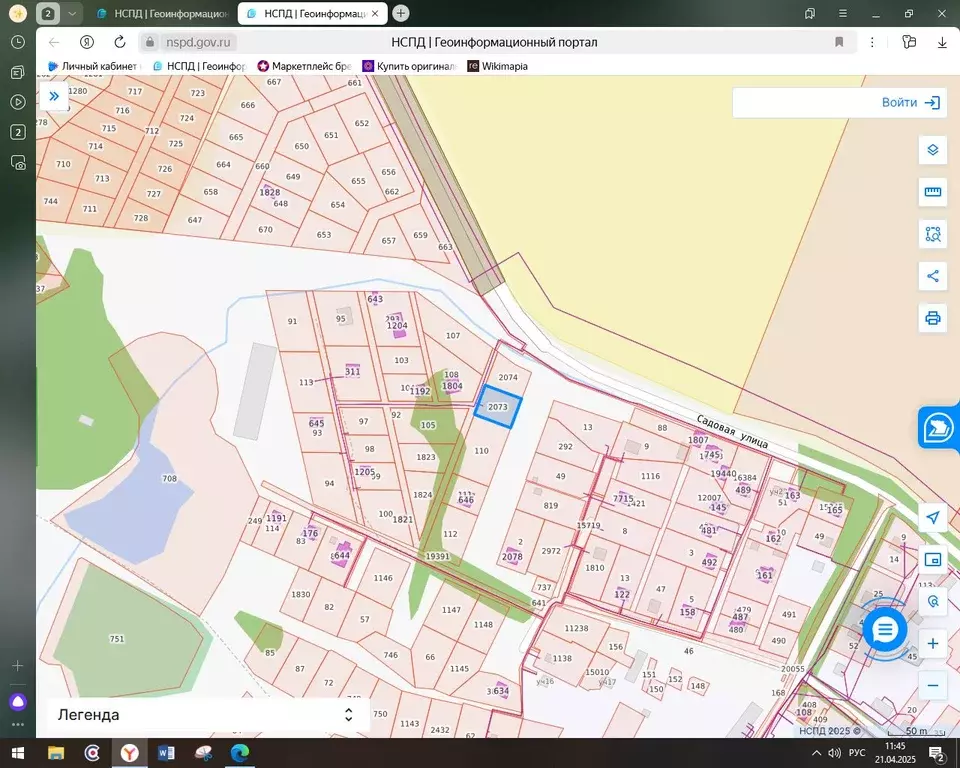The width and height of the screenshot is (960, 768).
Task: Open browser main menu hamburger
Action: click(843, 13)
